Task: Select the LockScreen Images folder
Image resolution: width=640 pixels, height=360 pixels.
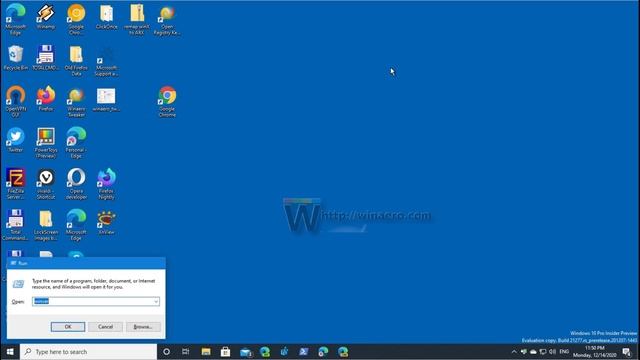Action: (46, 225)
